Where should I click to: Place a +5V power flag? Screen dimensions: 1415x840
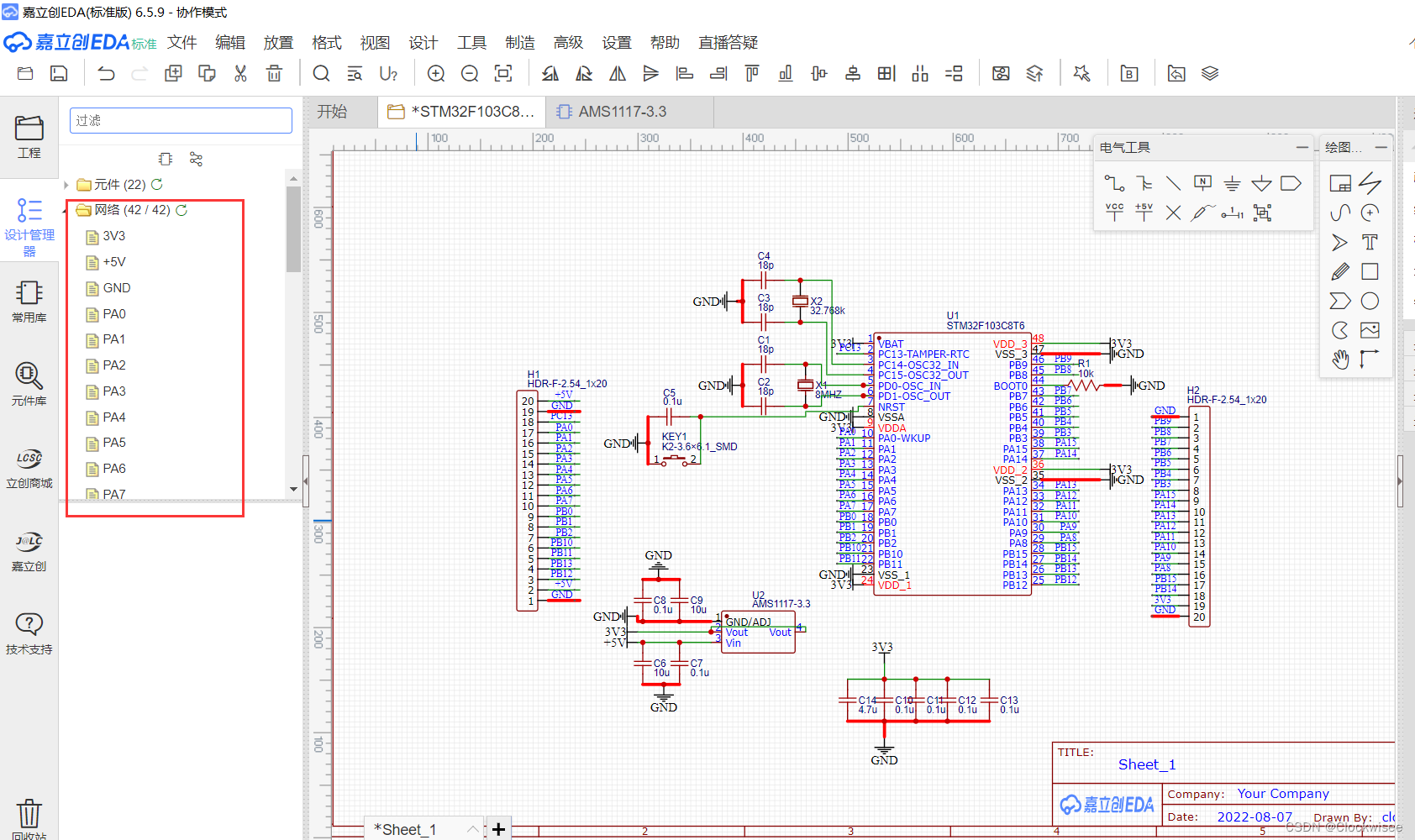pyautogui.click(x=1144, y=213)
